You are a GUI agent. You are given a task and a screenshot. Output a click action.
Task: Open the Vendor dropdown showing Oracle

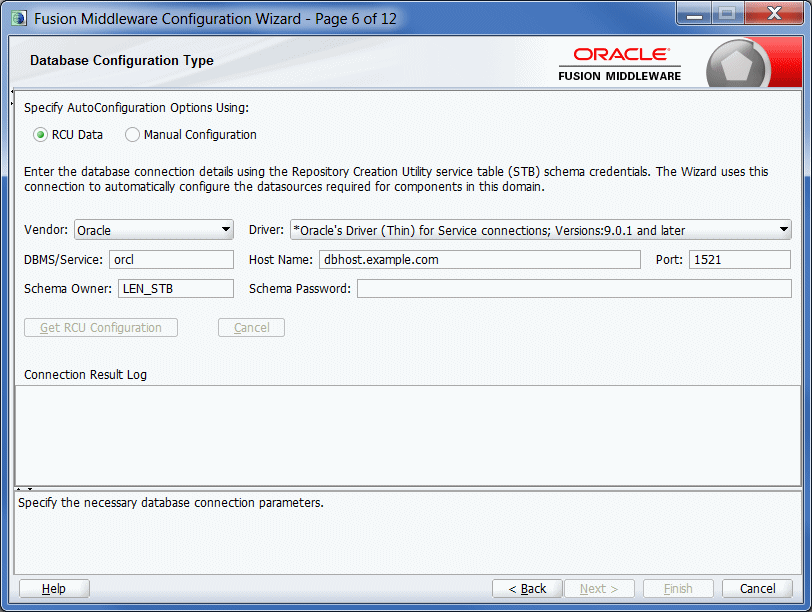coord(154,230)
